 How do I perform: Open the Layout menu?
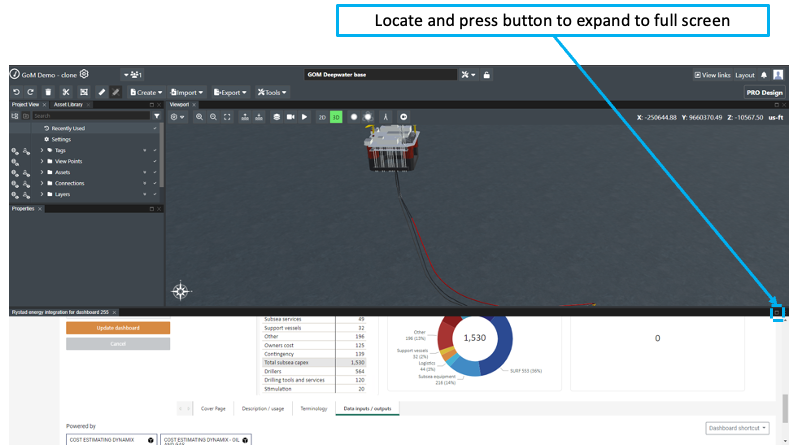point(745,75)
